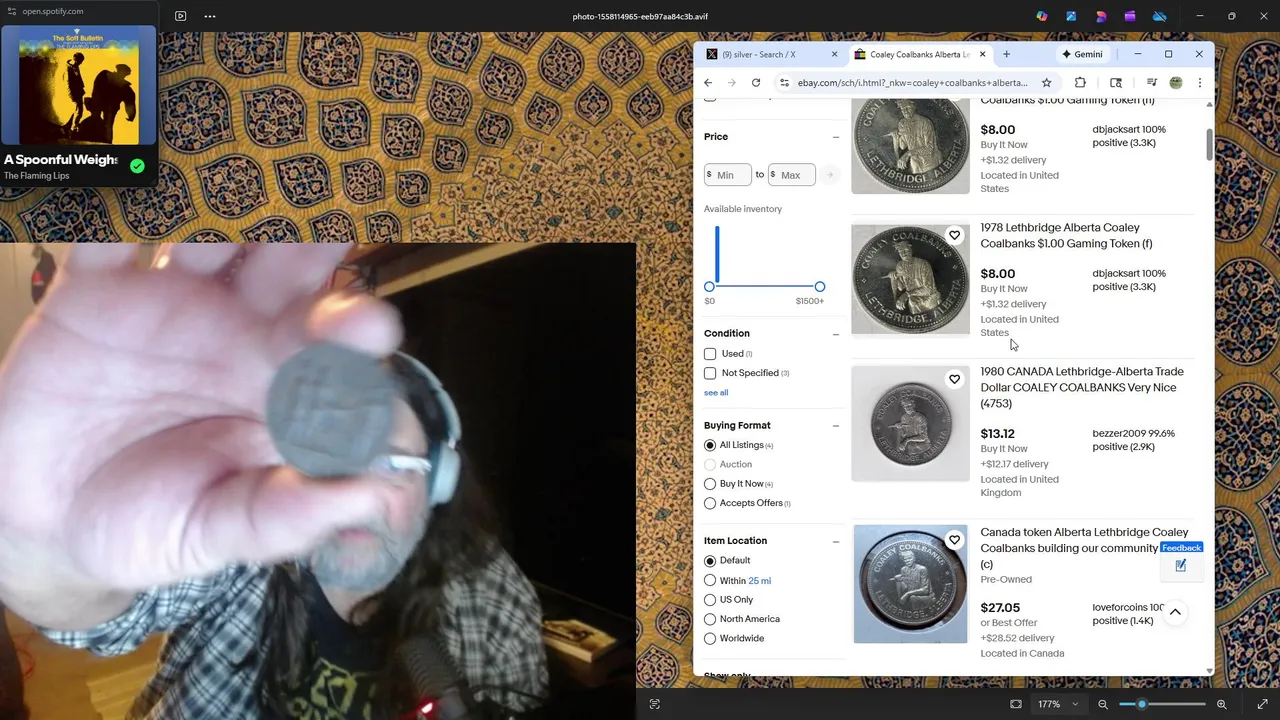
Task: Open Chrome three-dot menu
Action: click(x=1200, y=82)
